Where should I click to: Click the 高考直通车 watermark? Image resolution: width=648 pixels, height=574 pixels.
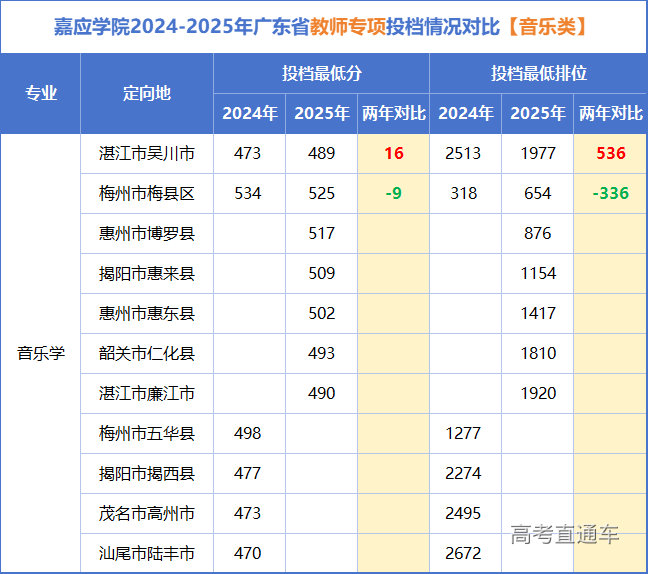pos(564,535)
